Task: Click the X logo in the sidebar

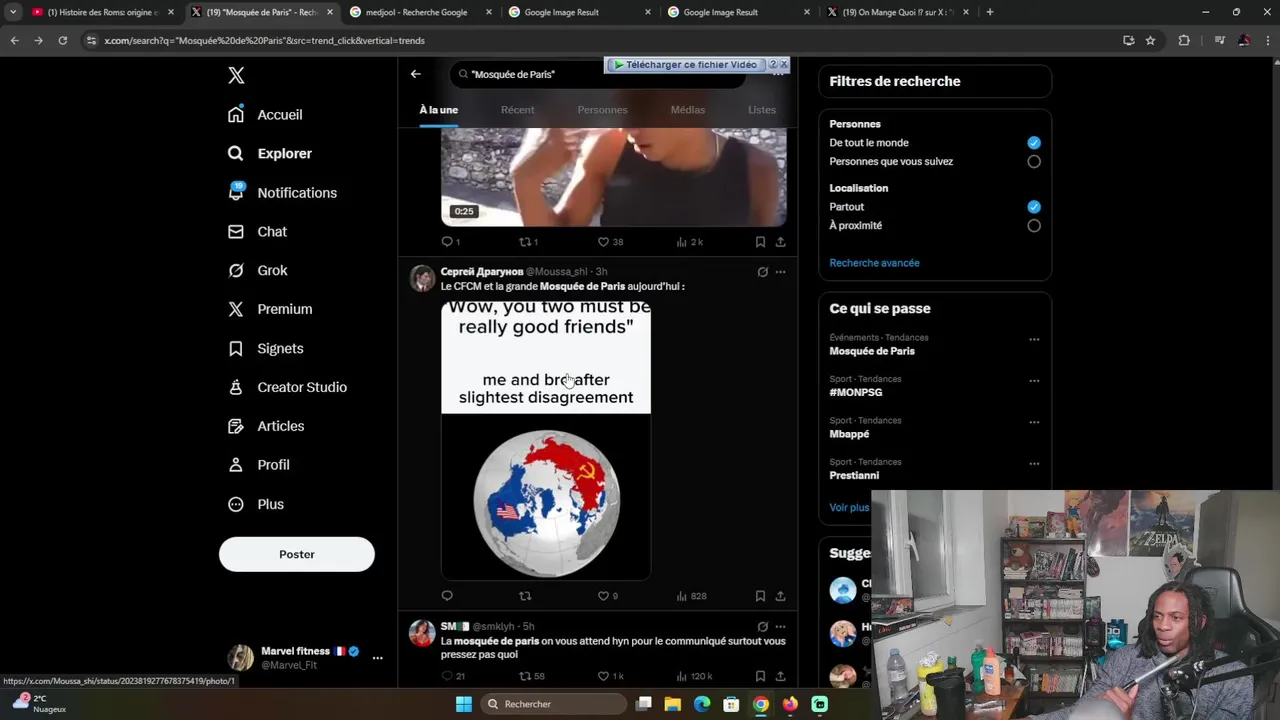Action: (x=236, y=75)
